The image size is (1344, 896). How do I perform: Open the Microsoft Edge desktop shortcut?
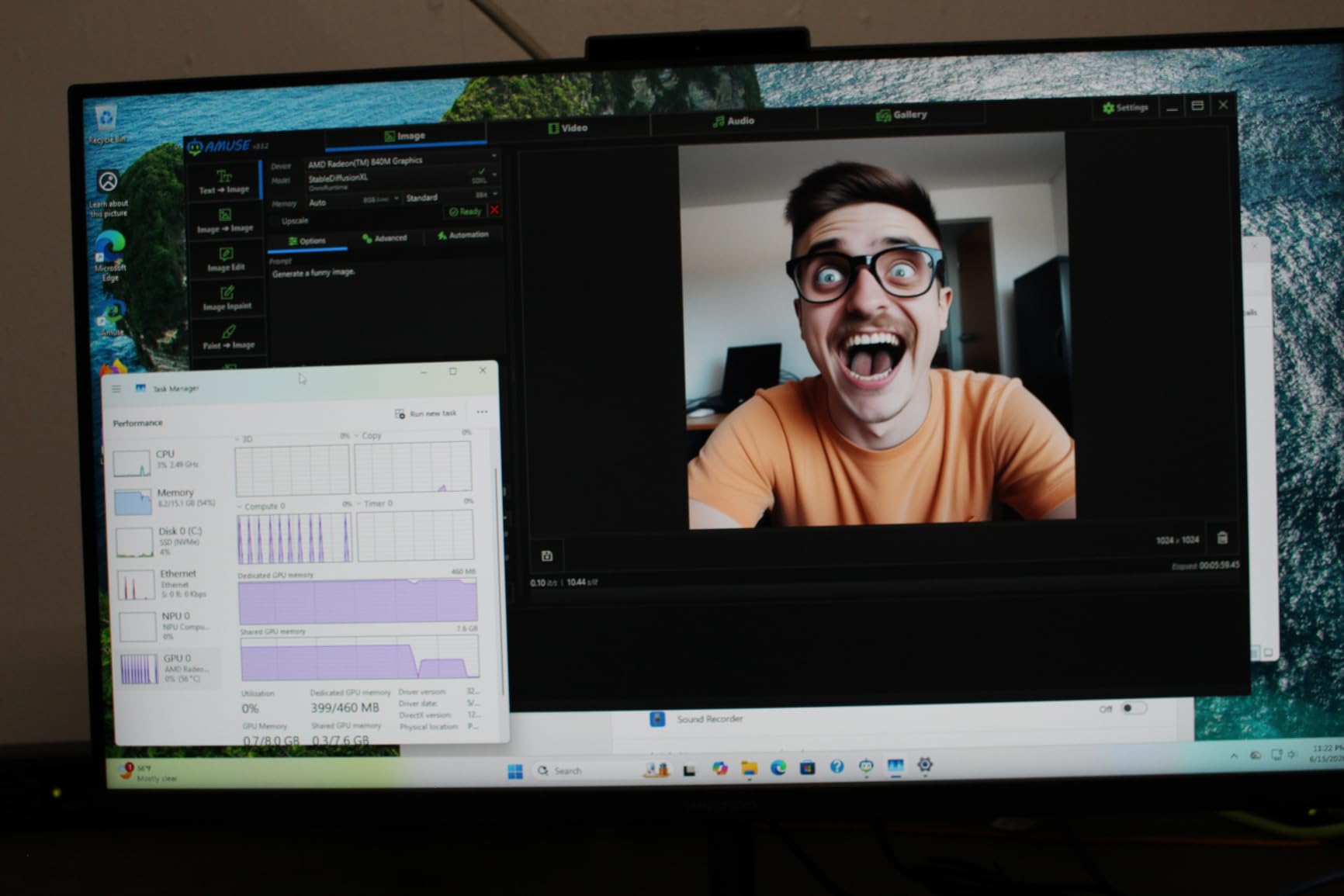110,257
